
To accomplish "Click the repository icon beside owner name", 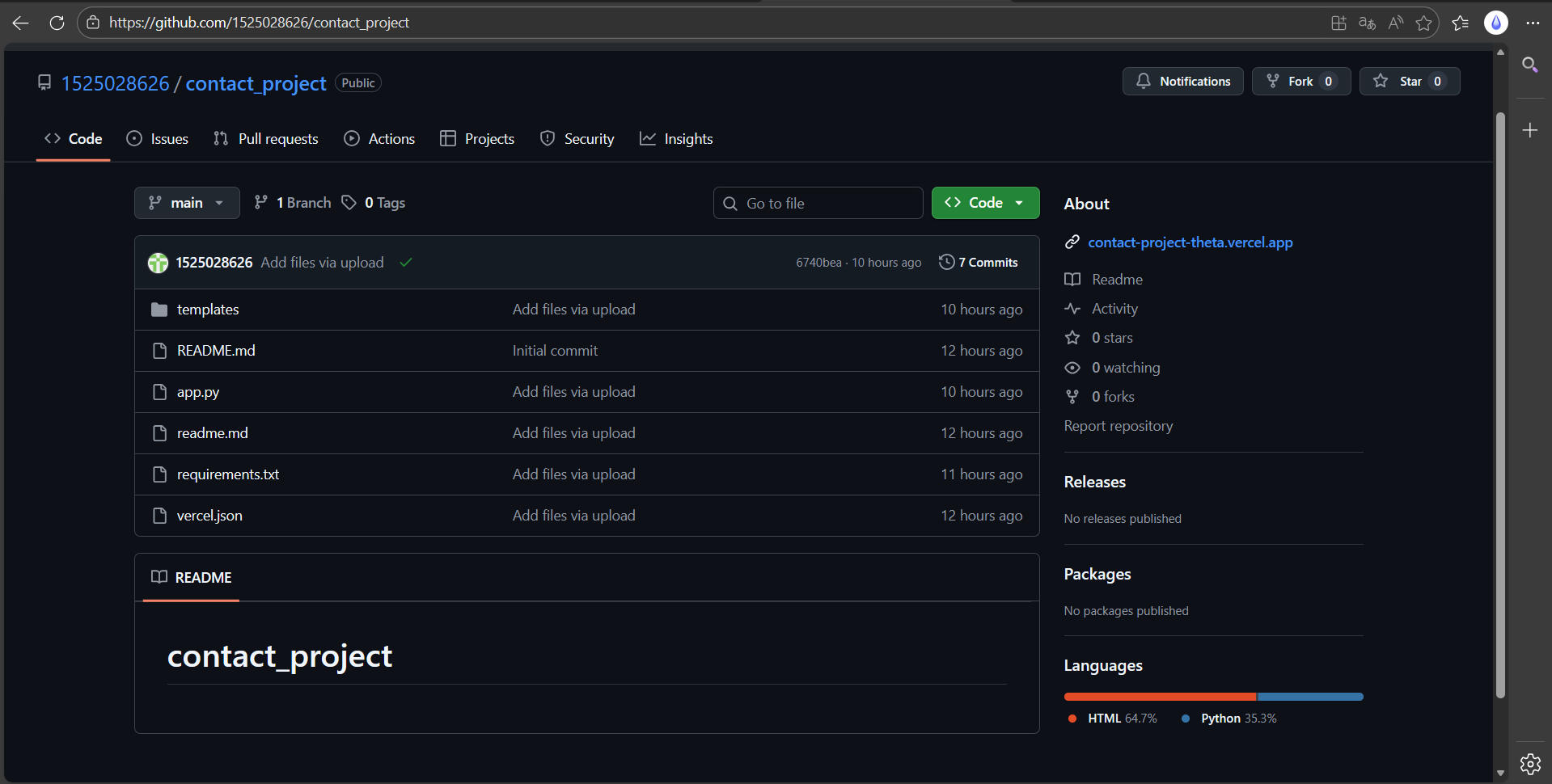I will (x=44, y=83).
